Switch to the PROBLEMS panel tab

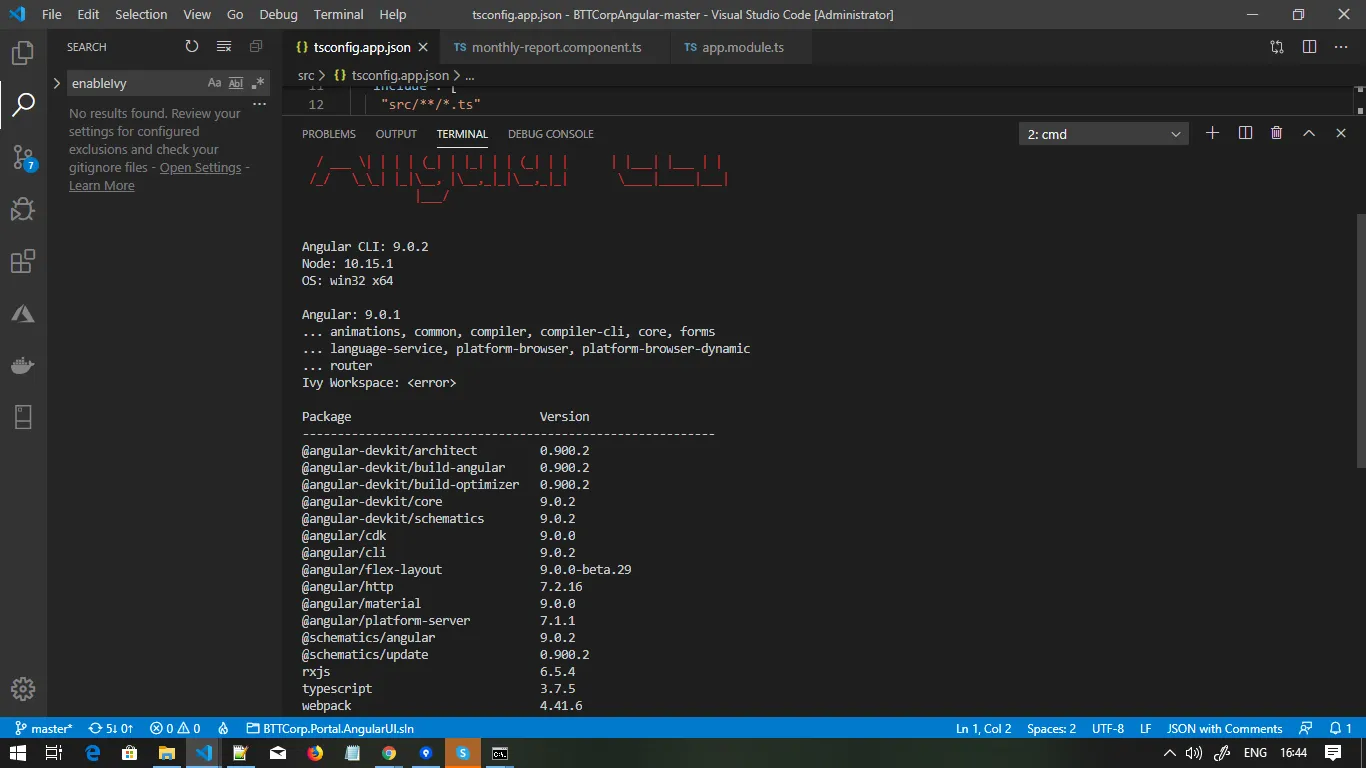click(329, 134)
